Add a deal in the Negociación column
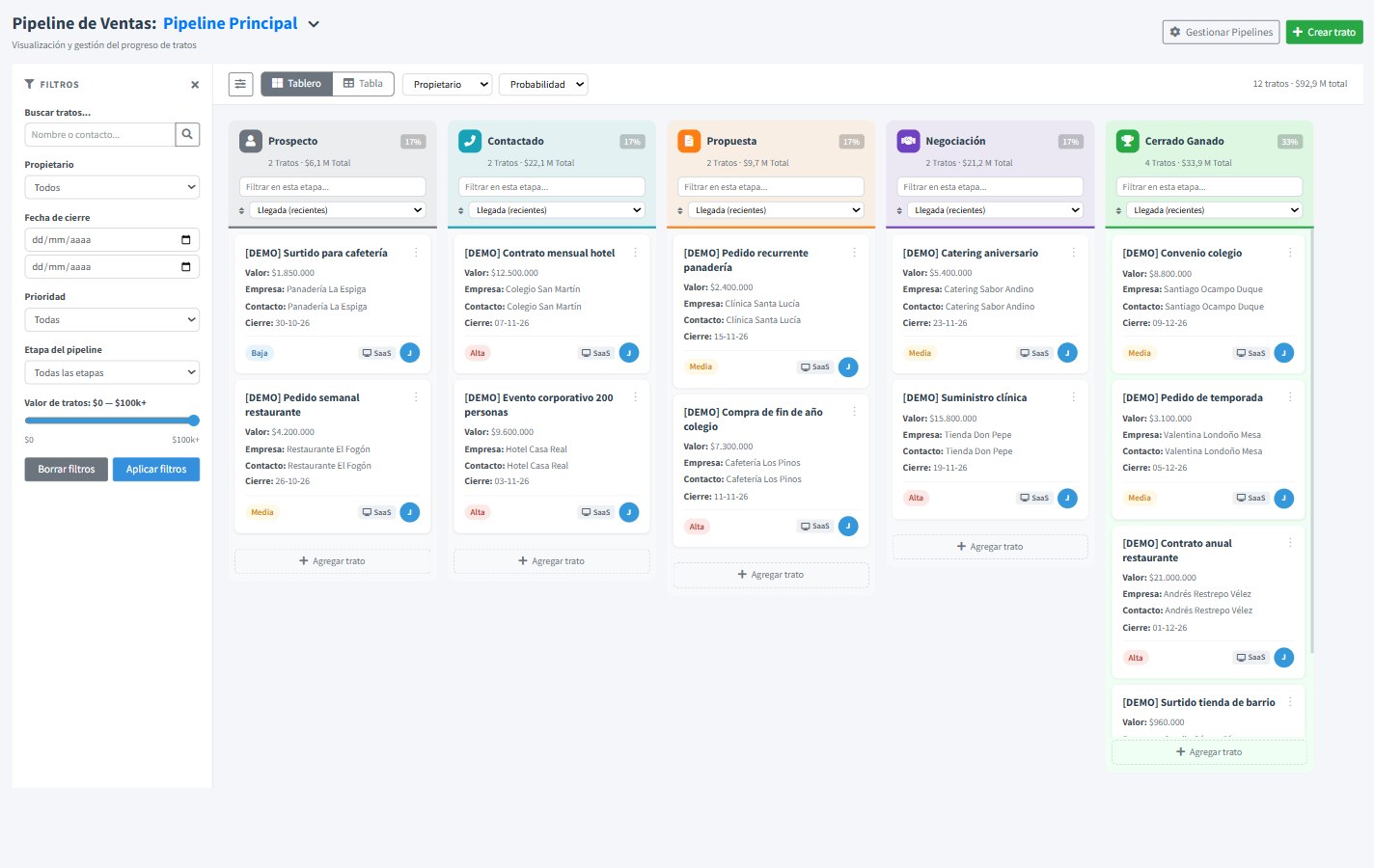 990,547
